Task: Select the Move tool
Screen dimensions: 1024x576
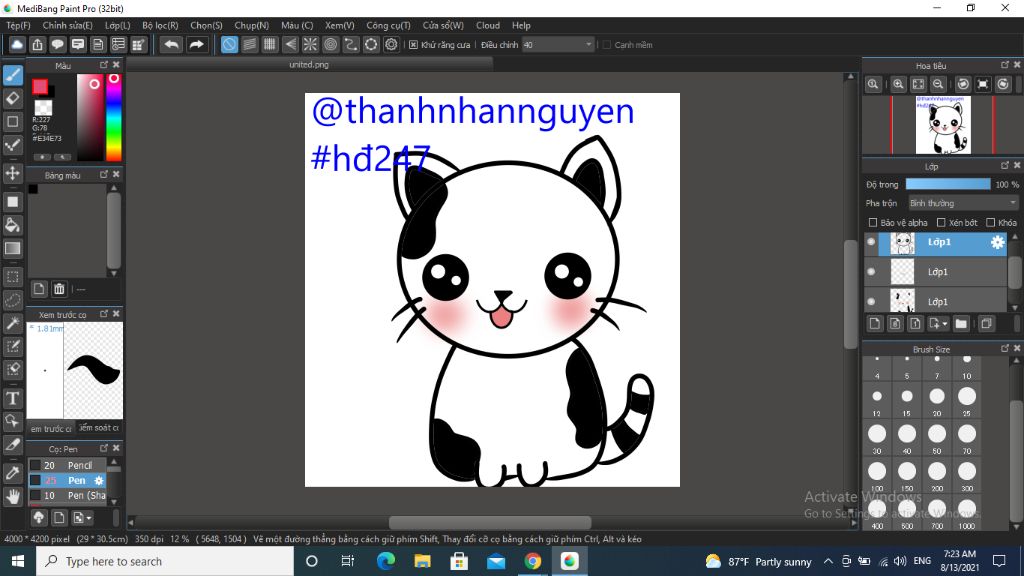Action: pos(12,173)
